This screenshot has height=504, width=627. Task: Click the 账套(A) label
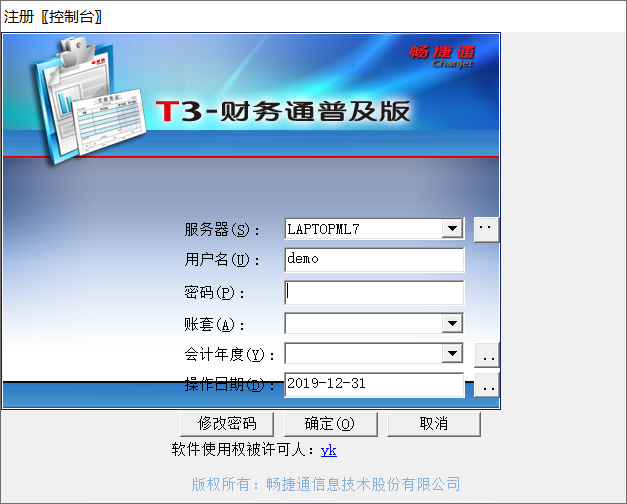click(214, 324)
